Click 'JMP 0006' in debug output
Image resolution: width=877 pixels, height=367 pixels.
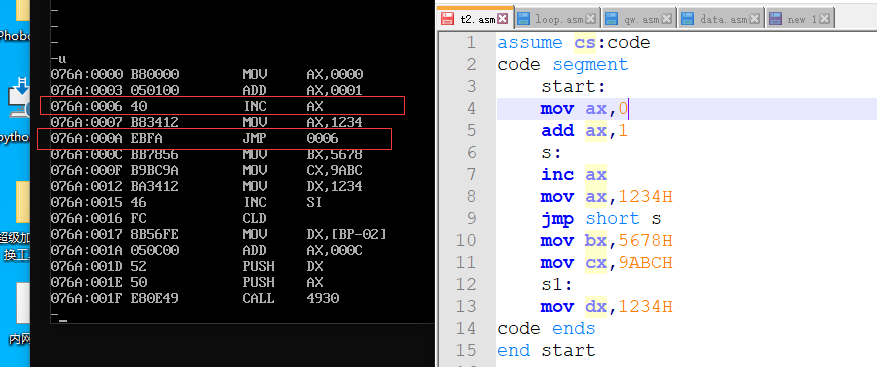coord(290,138)
